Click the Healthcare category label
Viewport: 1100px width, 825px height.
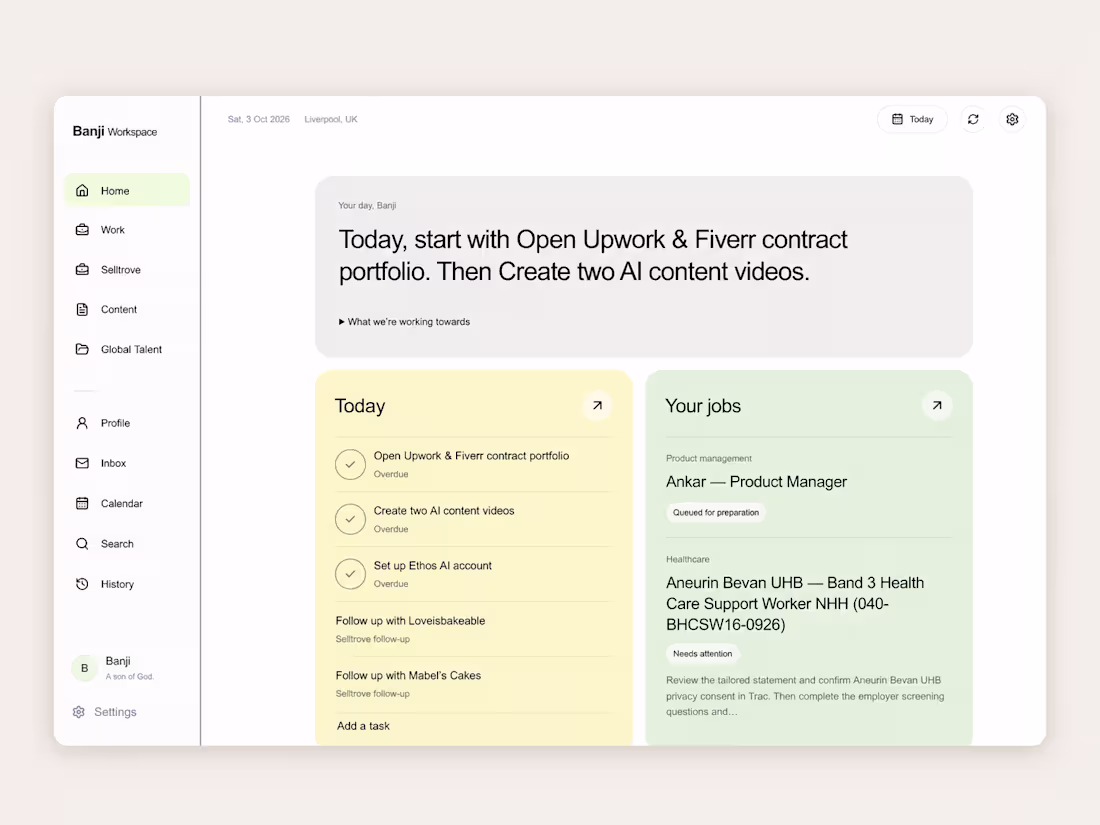688,559
